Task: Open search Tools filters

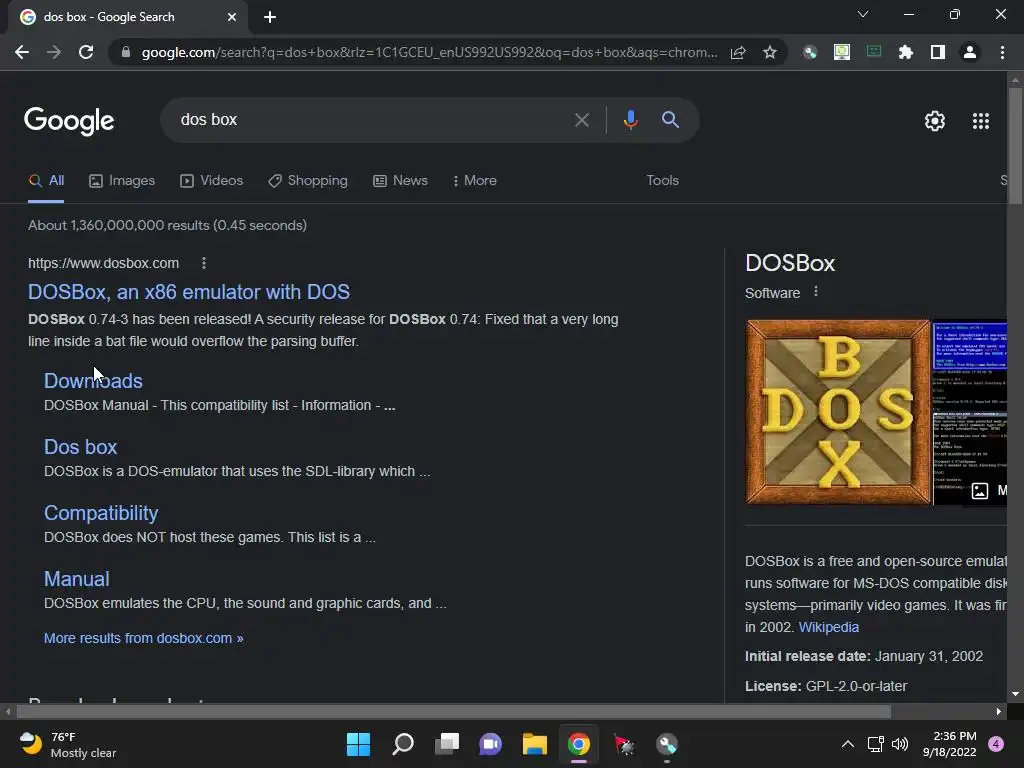Action: (662, 181)
